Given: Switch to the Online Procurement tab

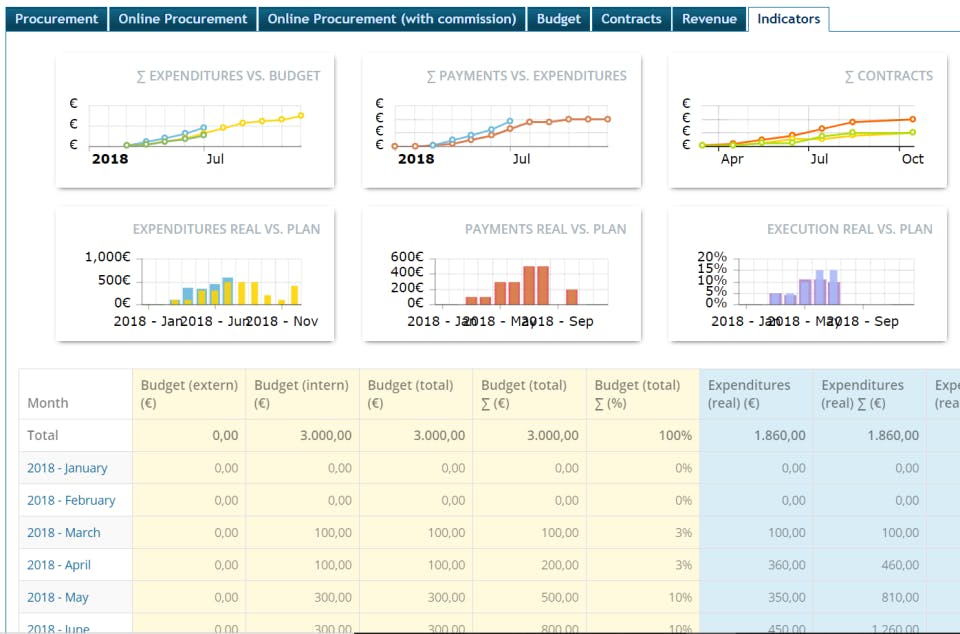Looking at the screenshot, I should click(x=182, y=19).
